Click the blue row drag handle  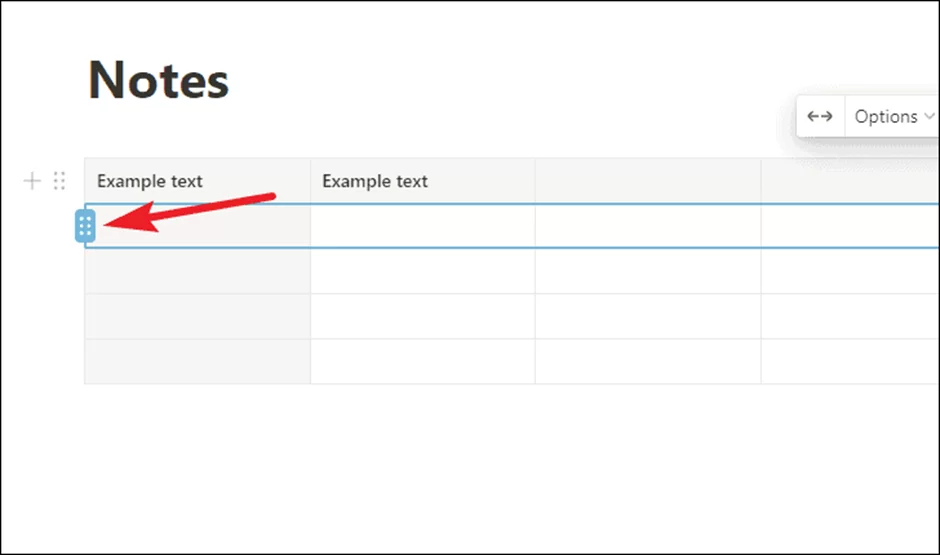tap(85, 226)
